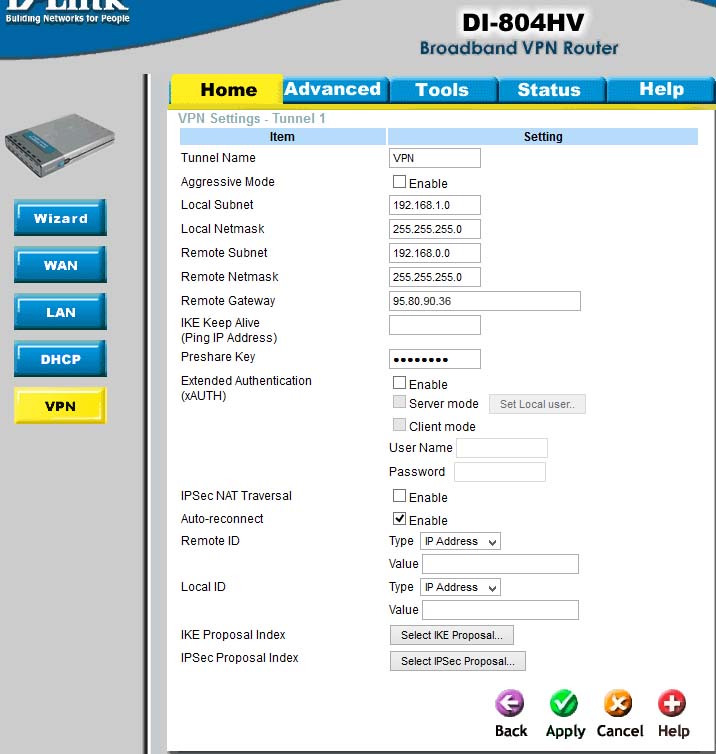Click the Remote Gateway field
Screen dimensions: 716x754
485,301
